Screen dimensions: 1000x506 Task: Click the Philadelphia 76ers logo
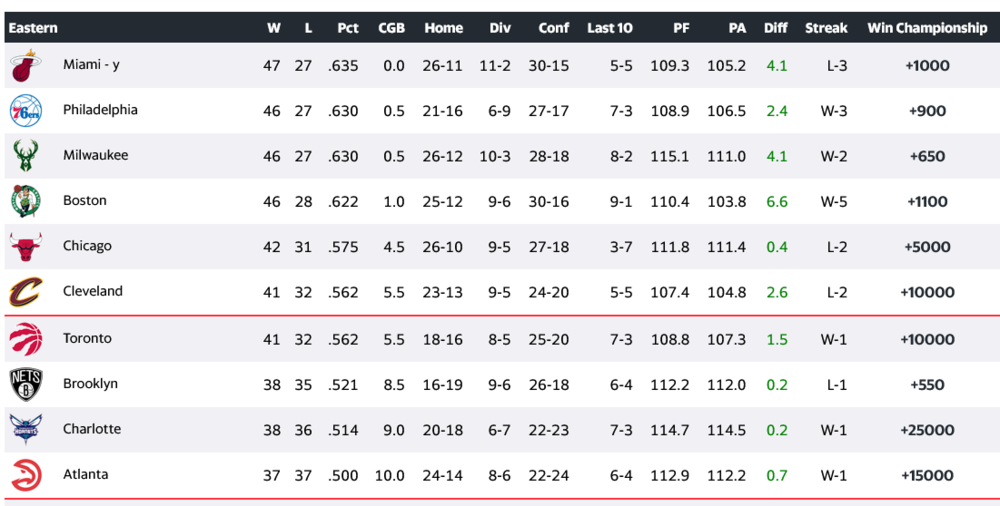pyautogui.click(x=25, y=111)
